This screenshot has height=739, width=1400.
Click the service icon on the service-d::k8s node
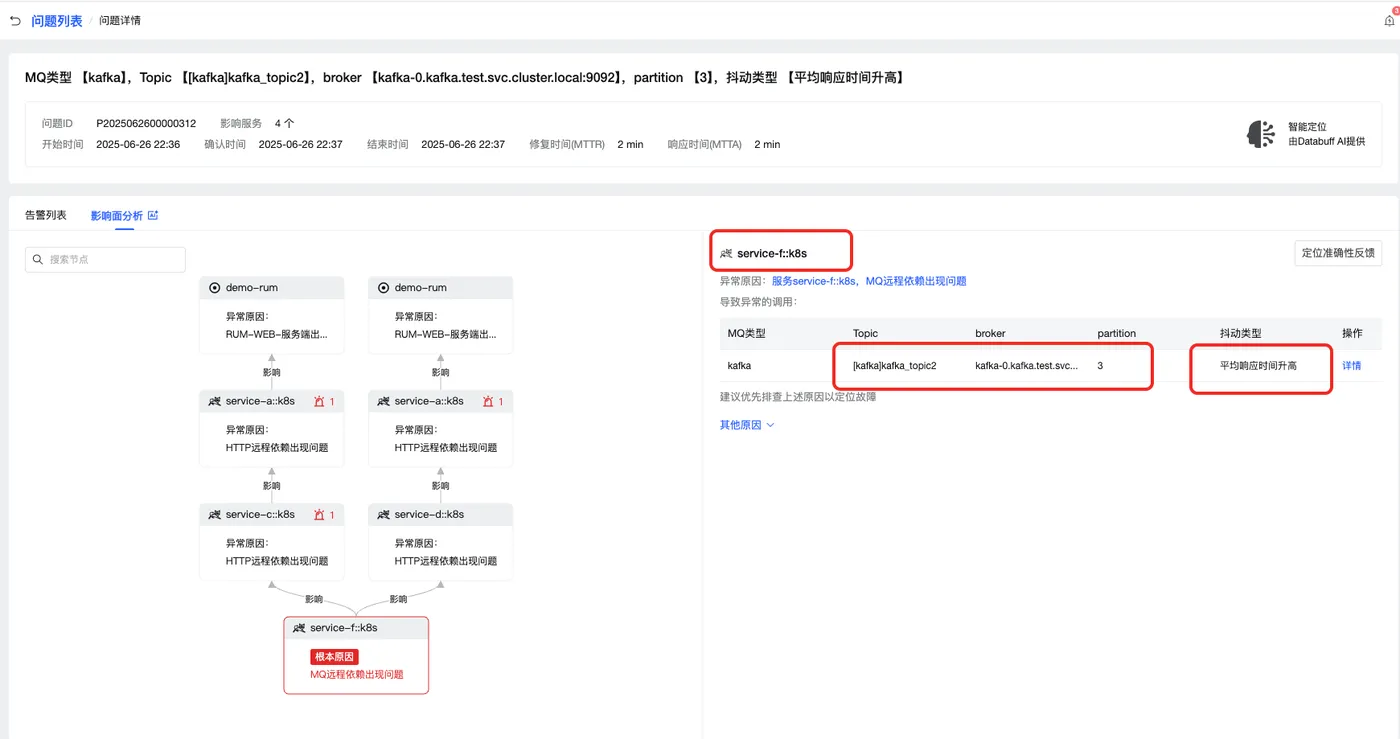tap(383, 515)
